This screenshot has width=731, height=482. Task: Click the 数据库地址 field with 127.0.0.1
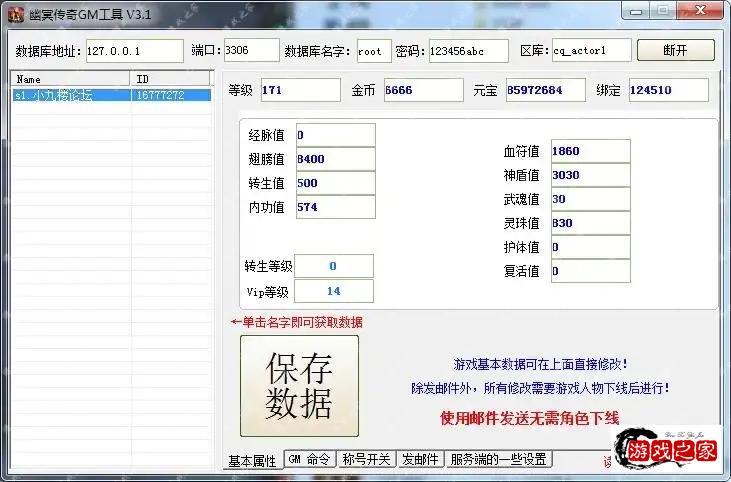click(134, 50)
